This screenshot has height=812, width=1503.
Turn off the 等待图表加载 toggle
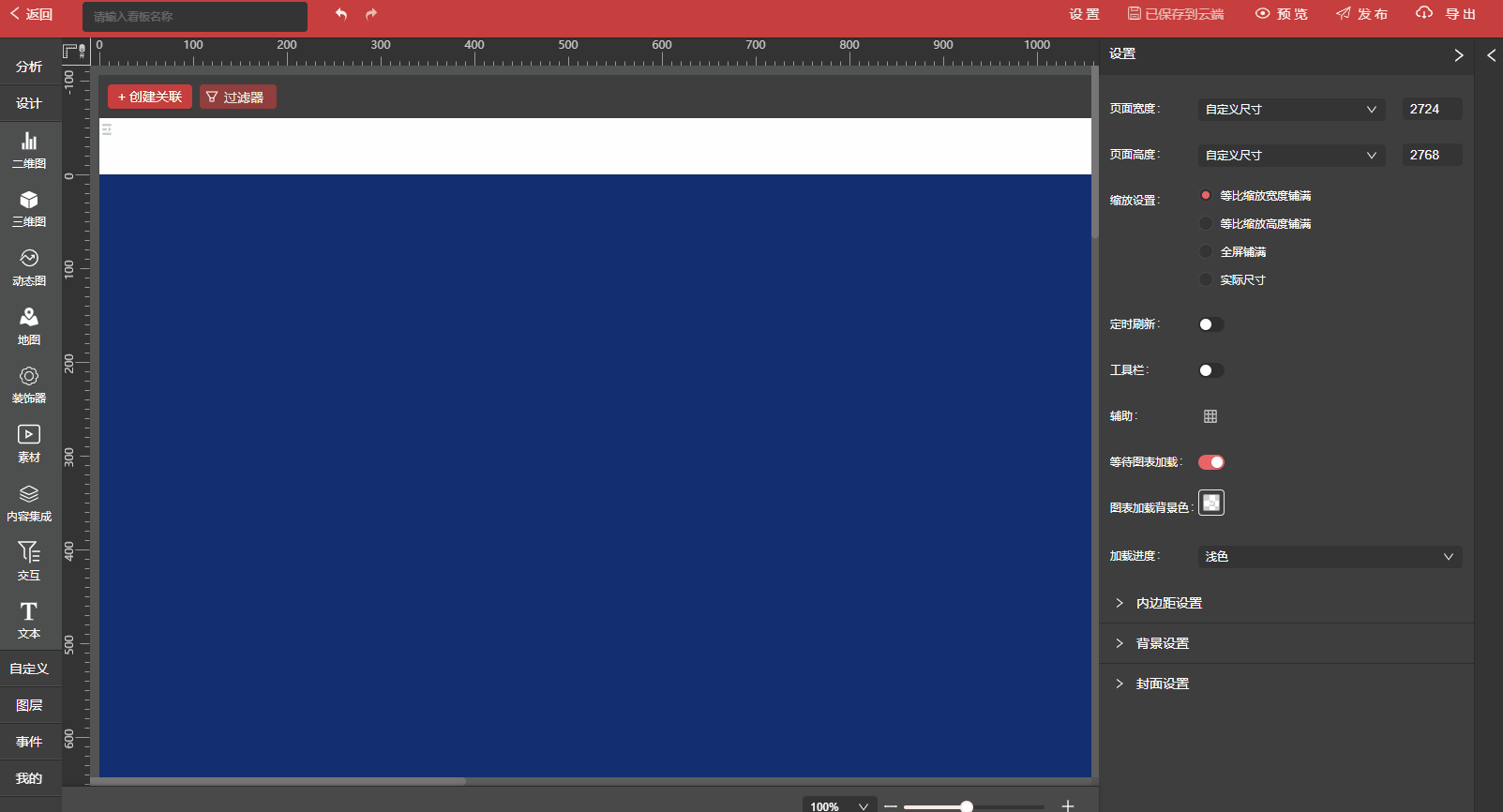(1210, 462)
